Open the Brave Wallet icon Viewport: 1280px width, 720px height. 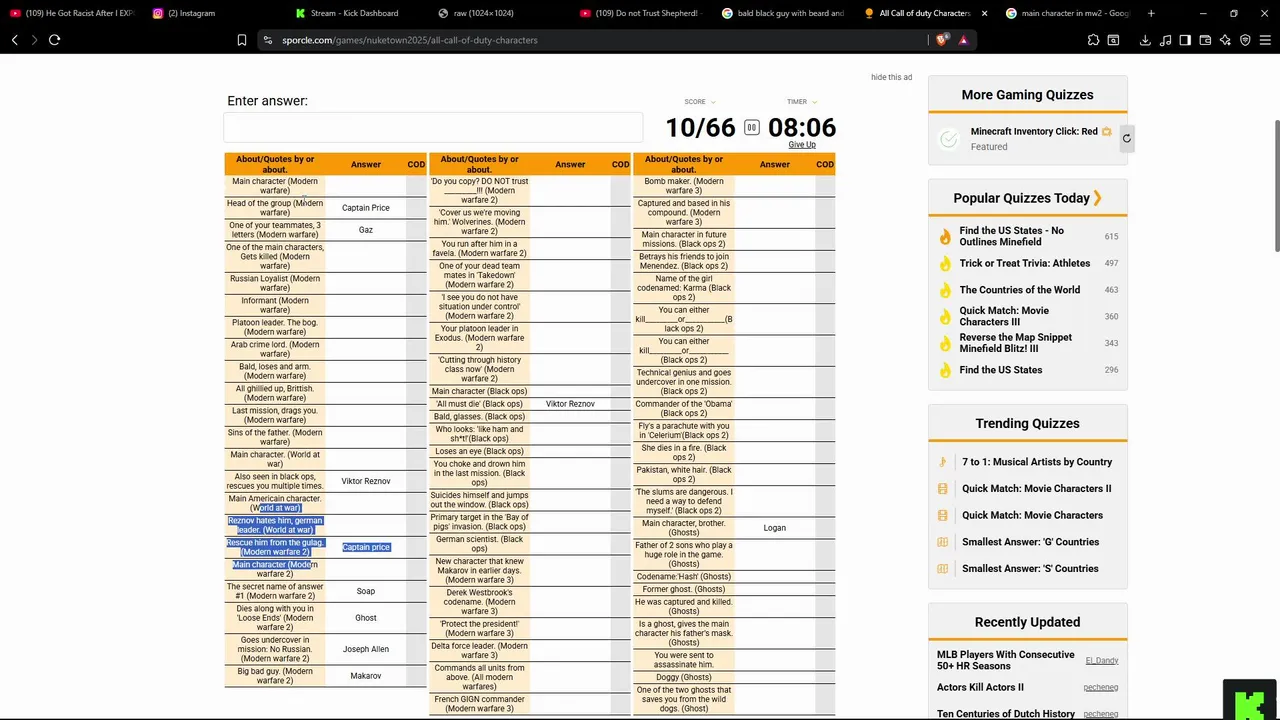1205,40
